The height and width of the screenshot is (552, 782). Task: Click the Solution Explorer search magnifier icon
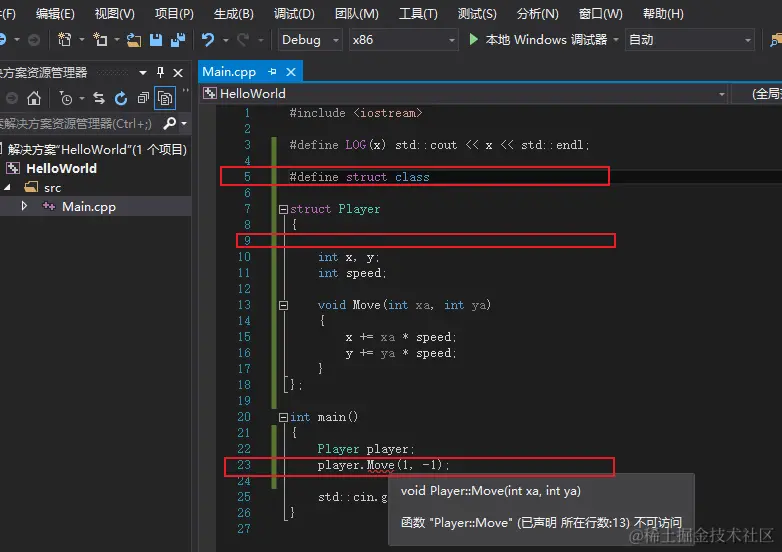pyautogui.click(x=170, y=123)
